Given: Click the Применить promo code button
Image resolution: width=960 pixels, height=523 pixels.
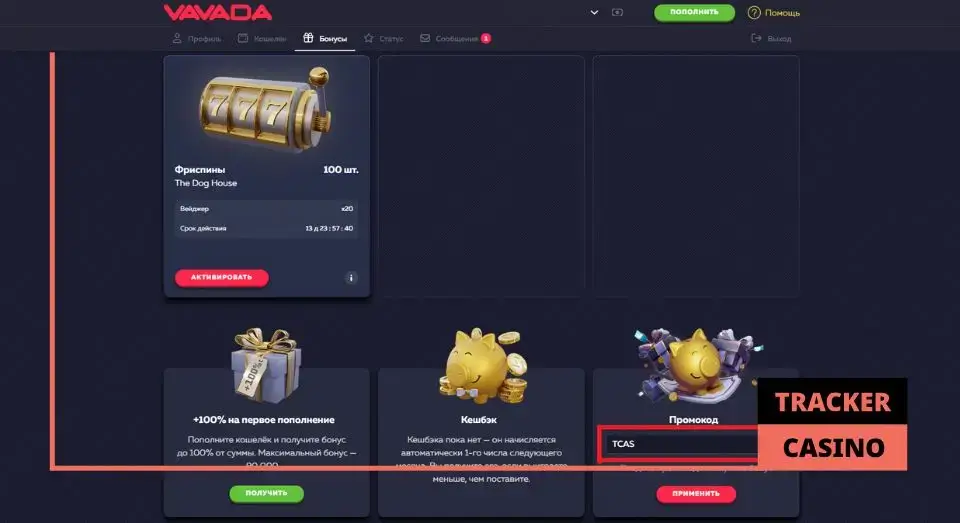Looking at the screenshot, I should click(696, 494).
